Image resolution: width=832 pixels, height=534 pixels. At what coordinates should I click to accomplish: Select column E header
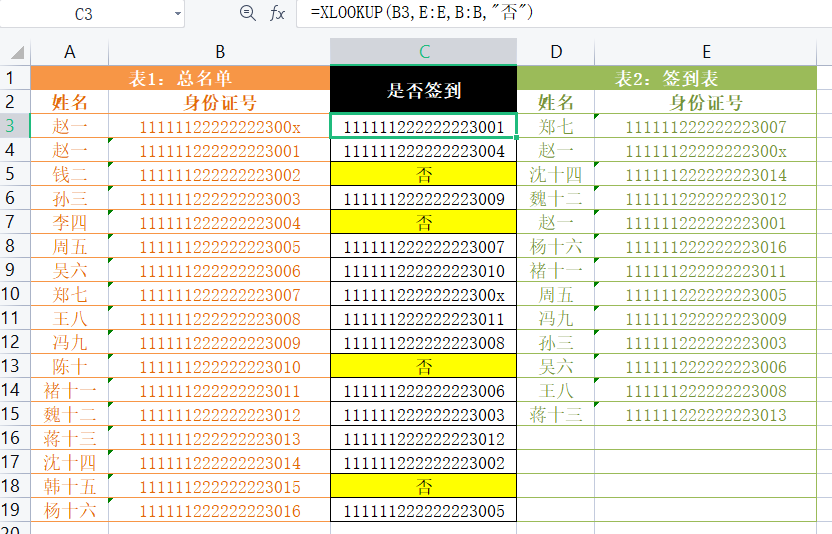tap(706, 52)
